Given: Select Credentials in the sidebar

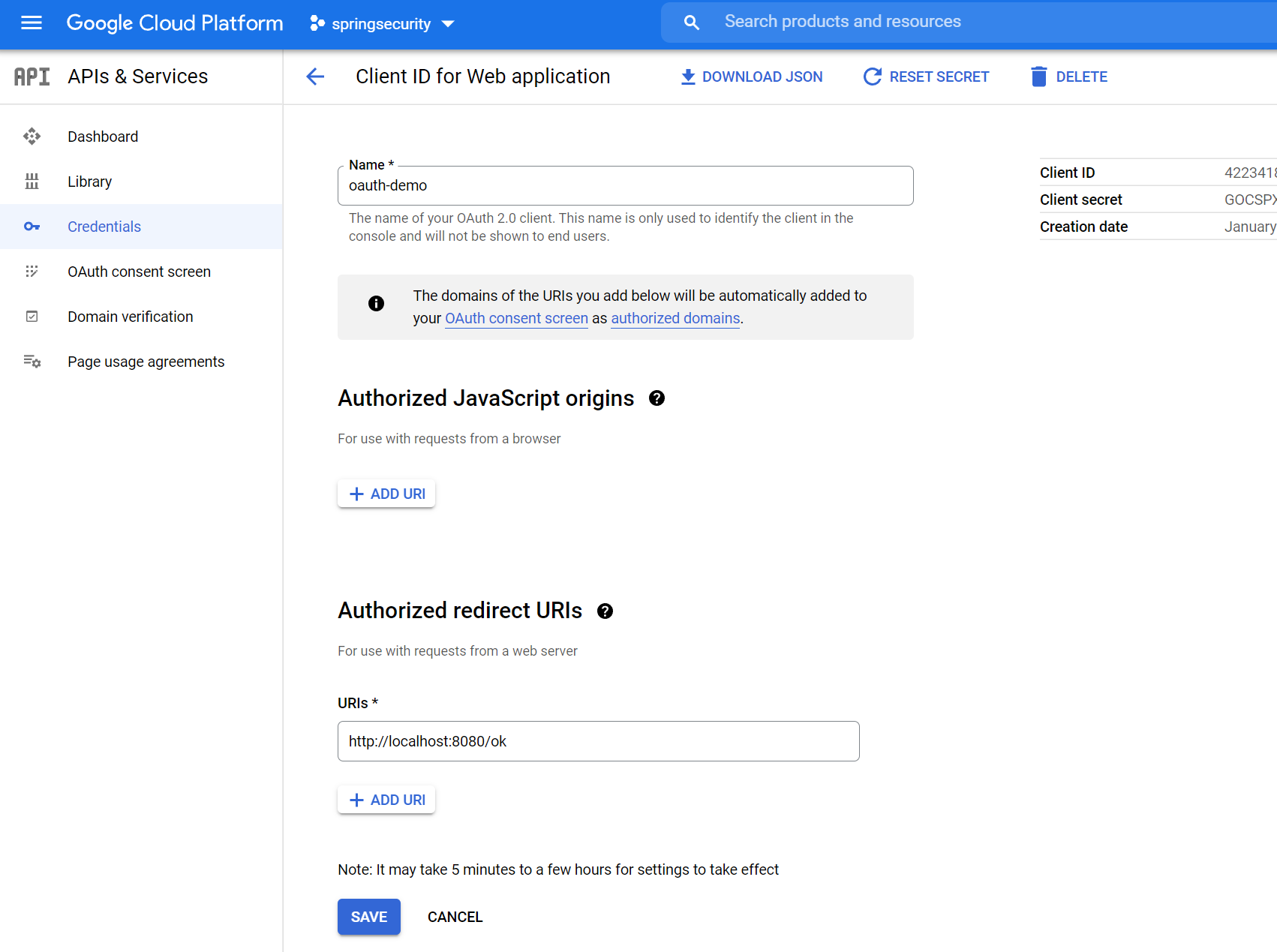Looking at the screenshot, I should click(141, 227).
